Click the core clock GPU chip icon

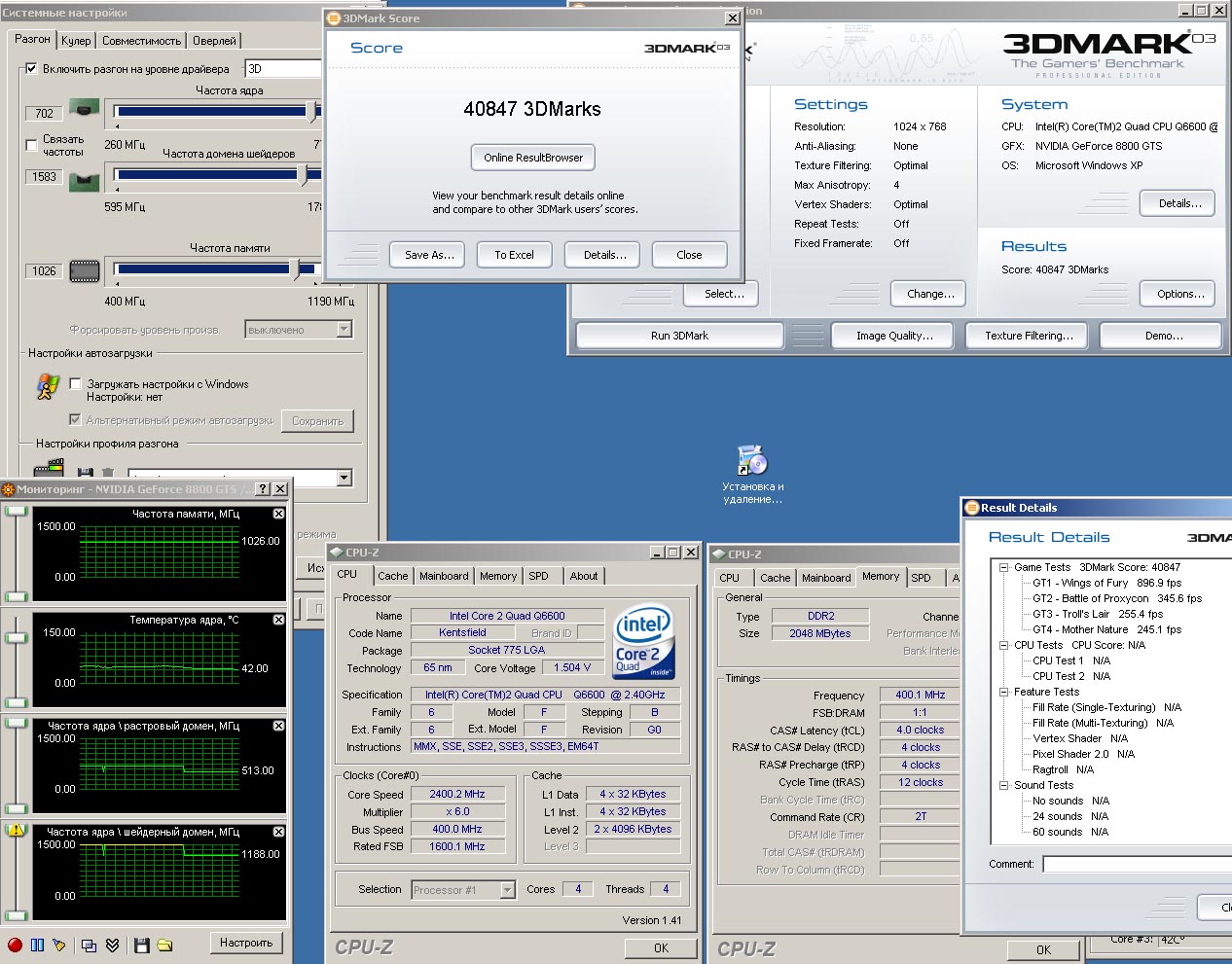click(85, 109)
